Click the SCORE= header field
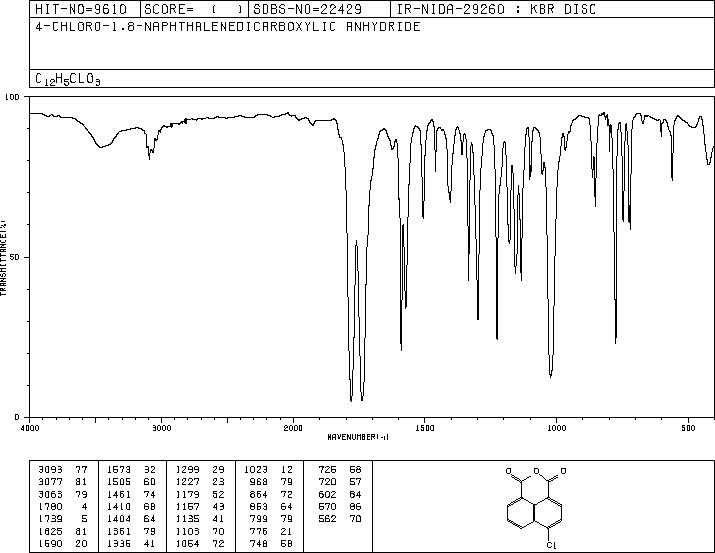Viewport: 715px width, 553px height. pos(194,9)
